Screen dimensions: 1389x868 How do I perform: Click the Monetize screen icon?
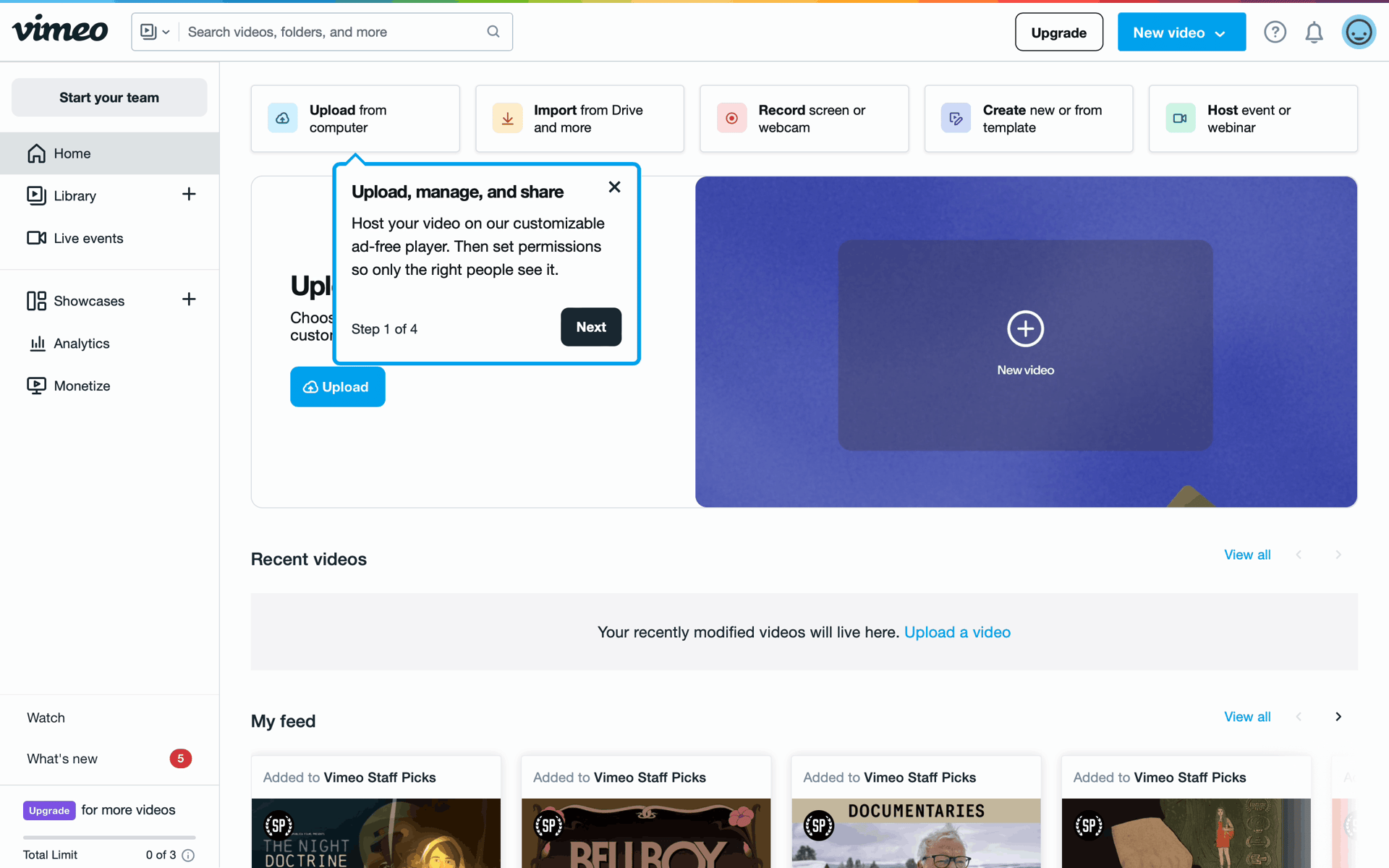(x=36, y=386)
